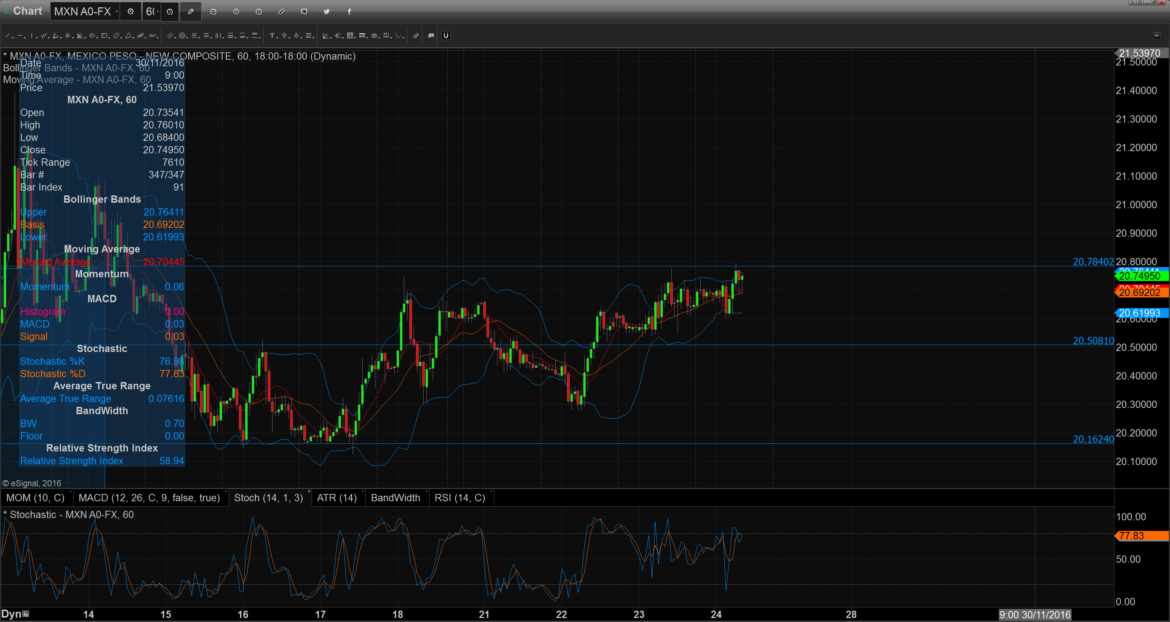This screenshot has width=1170, height=622.
Task: Click the Relative Strength Index value 58.94
Action: (x=172, y=461)
